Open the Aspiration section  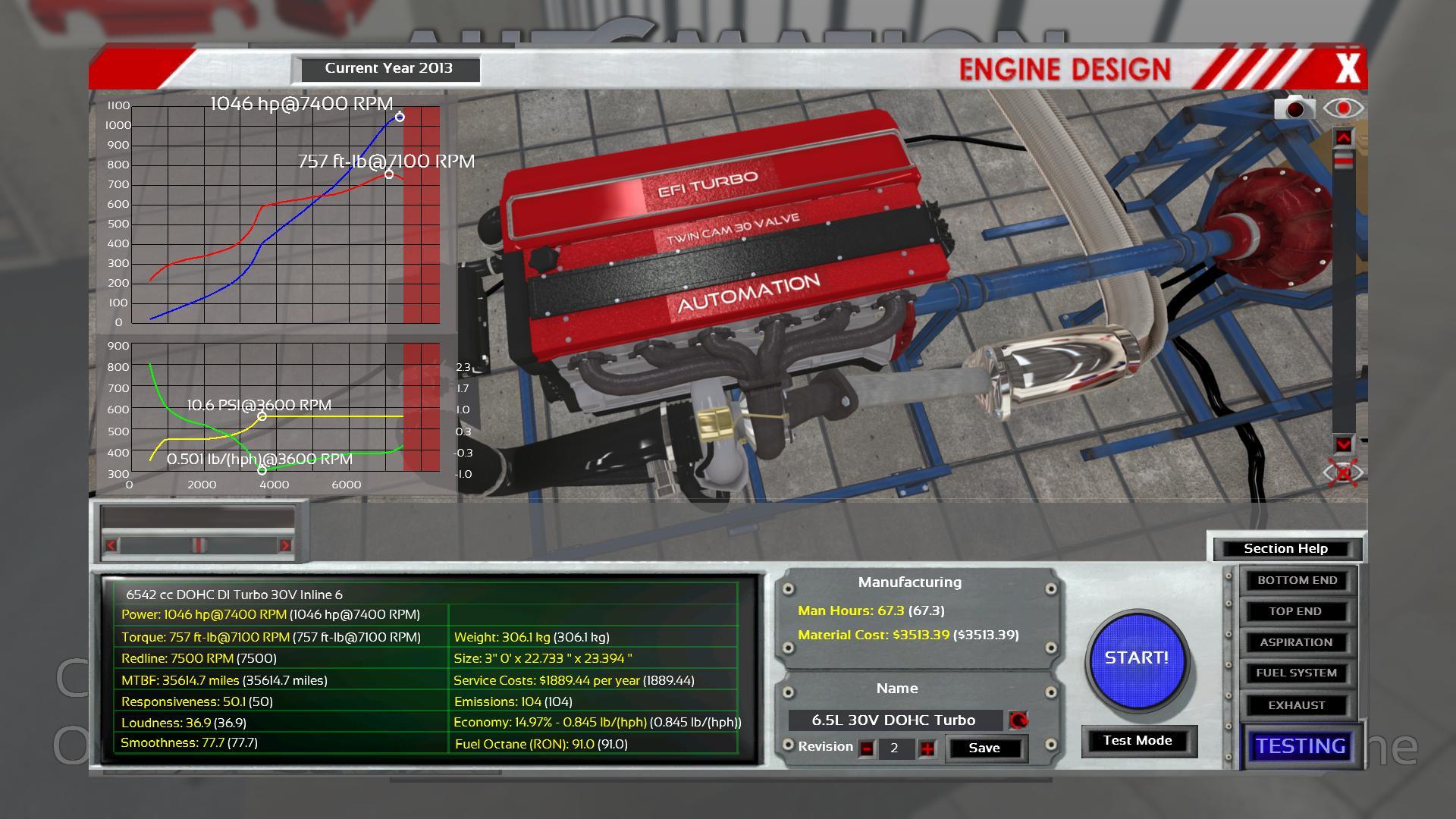(x=1295, y=642)
